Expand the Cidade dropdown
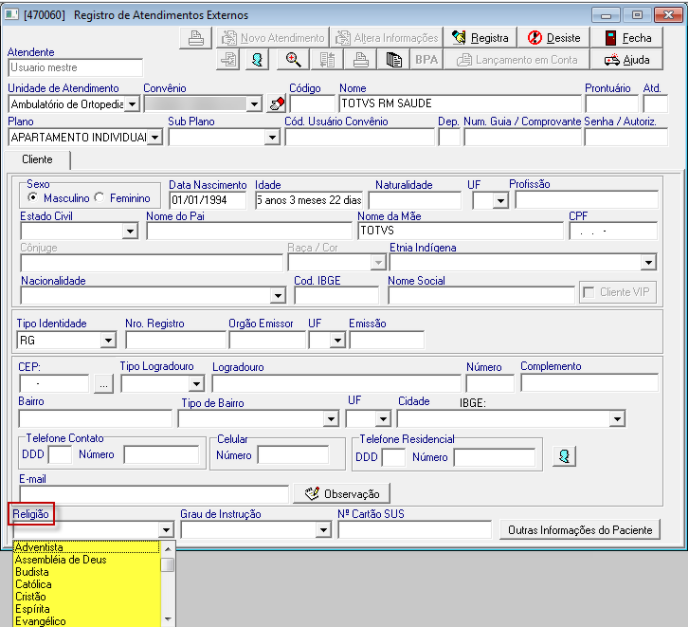The height and width of the screenshot is (627, 688). (x=617, y=419)
